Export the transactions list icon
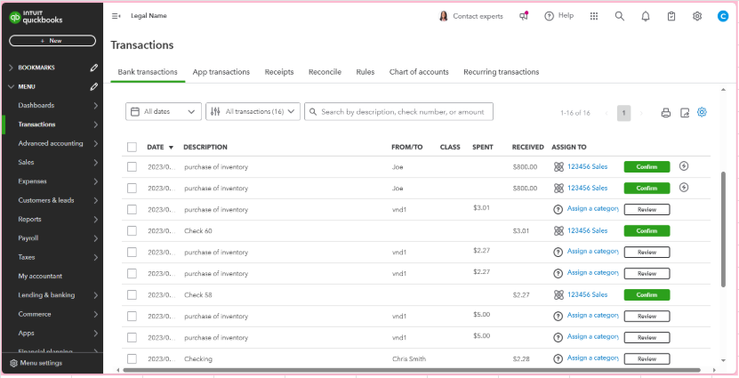This screenshot has width=739, height=378. pyautogui.click(x=684, y=113)
